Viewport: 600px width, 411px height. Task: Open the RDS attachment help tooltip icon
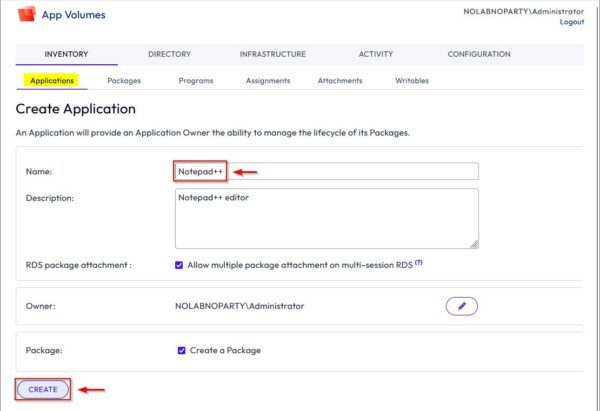(419, 263)
